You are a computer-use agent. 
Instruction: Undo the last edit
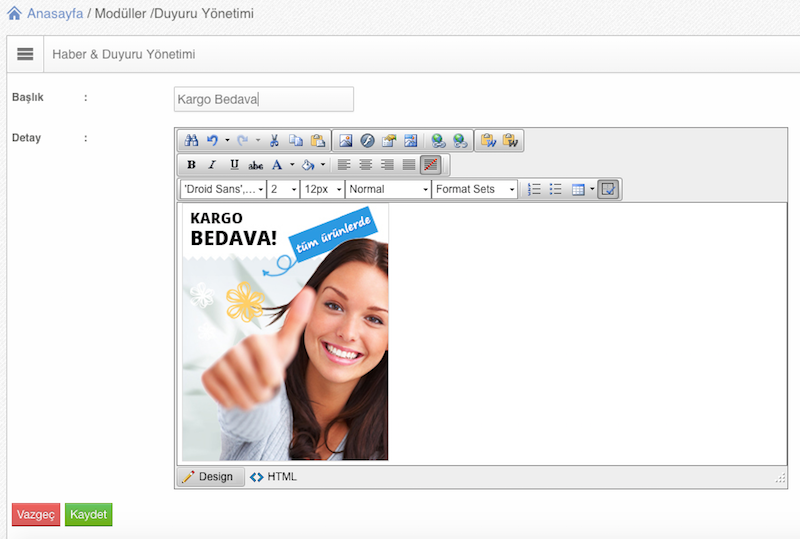point(212,140)
